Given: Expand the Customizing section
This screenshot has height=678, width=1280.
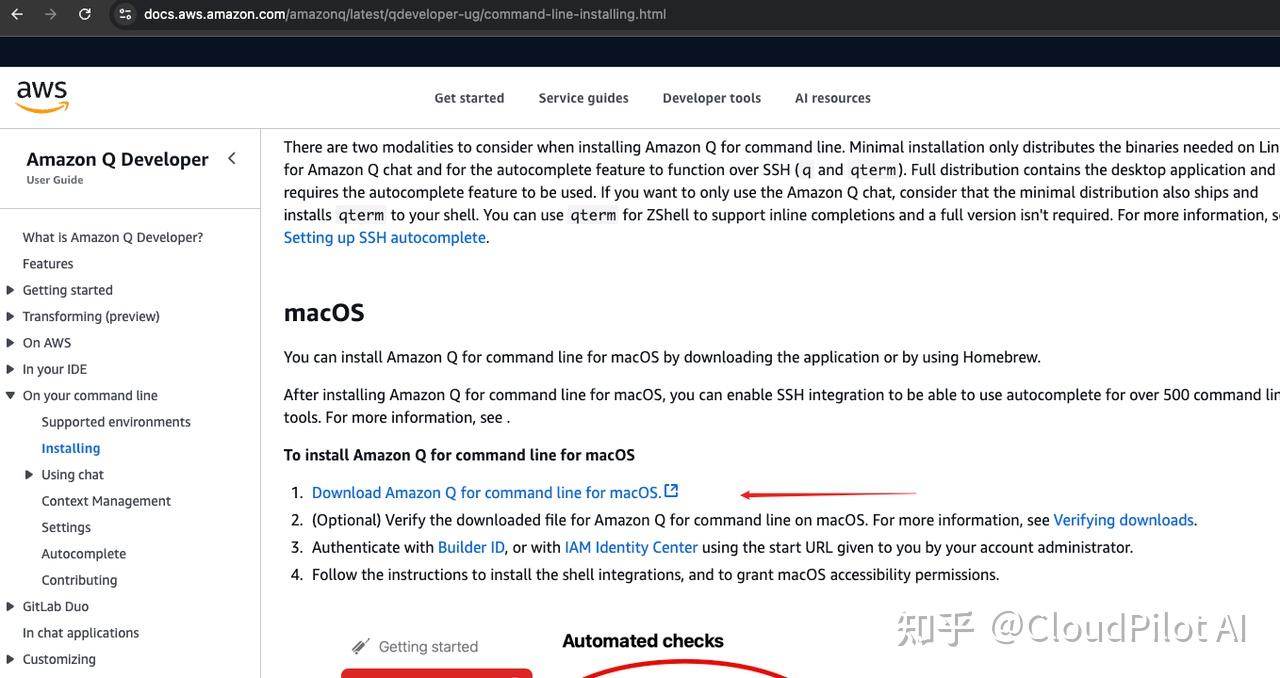Looking at the screenshot, I should [x=12, y=659].
